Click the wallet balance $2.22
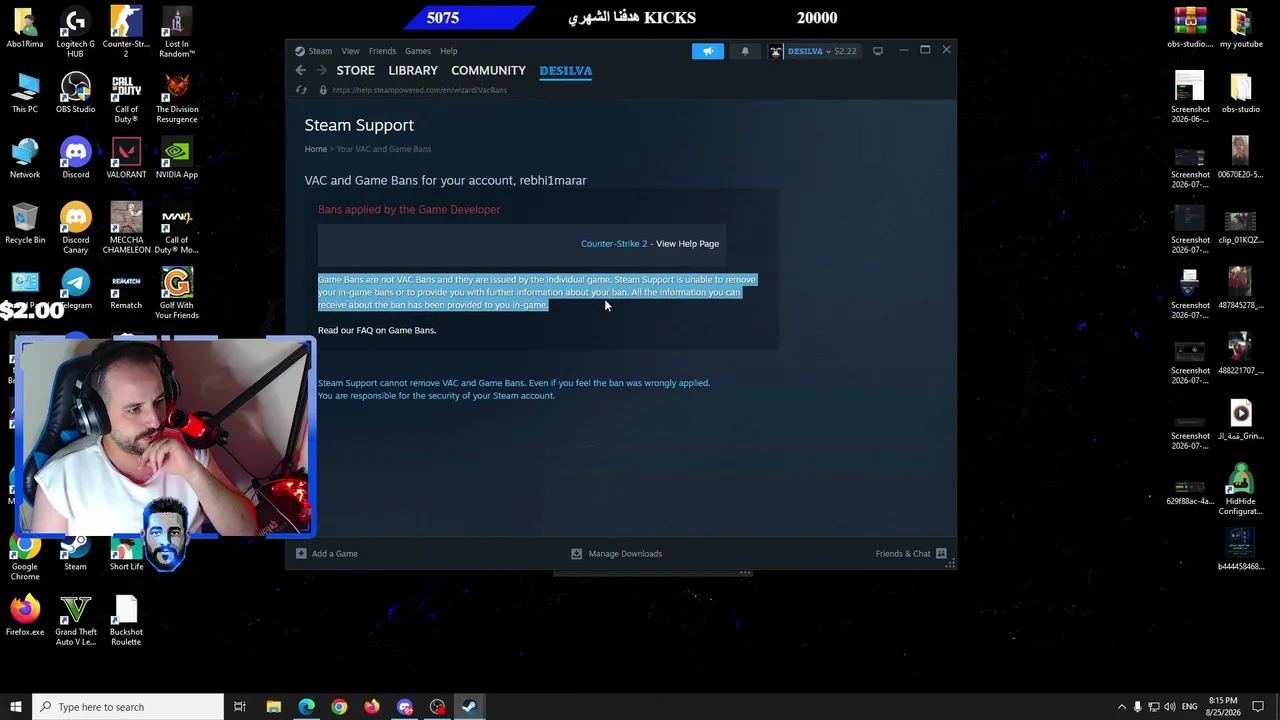 click(845, 51)
